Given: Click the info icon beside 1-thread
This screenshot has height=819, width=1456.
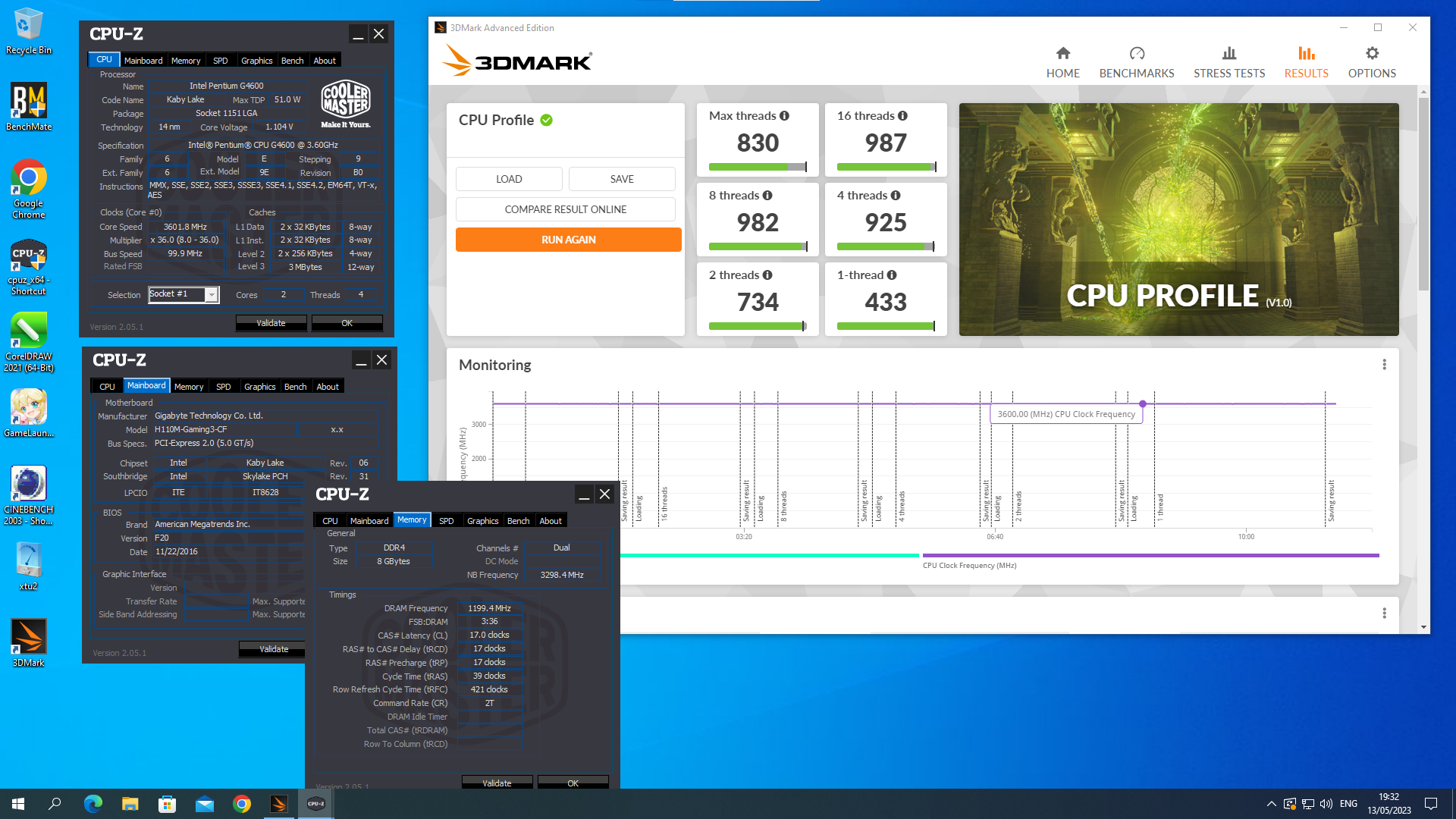Looking at the screenshot, I should 892,275.
